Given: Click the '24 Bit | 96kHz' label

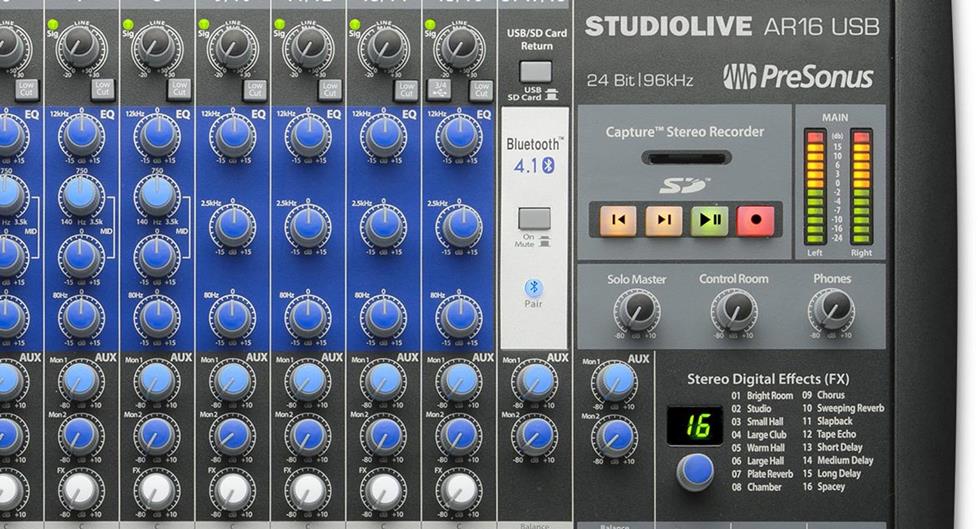Looking at the screenshot, I should pyautogui.click(x=640, y=80).
